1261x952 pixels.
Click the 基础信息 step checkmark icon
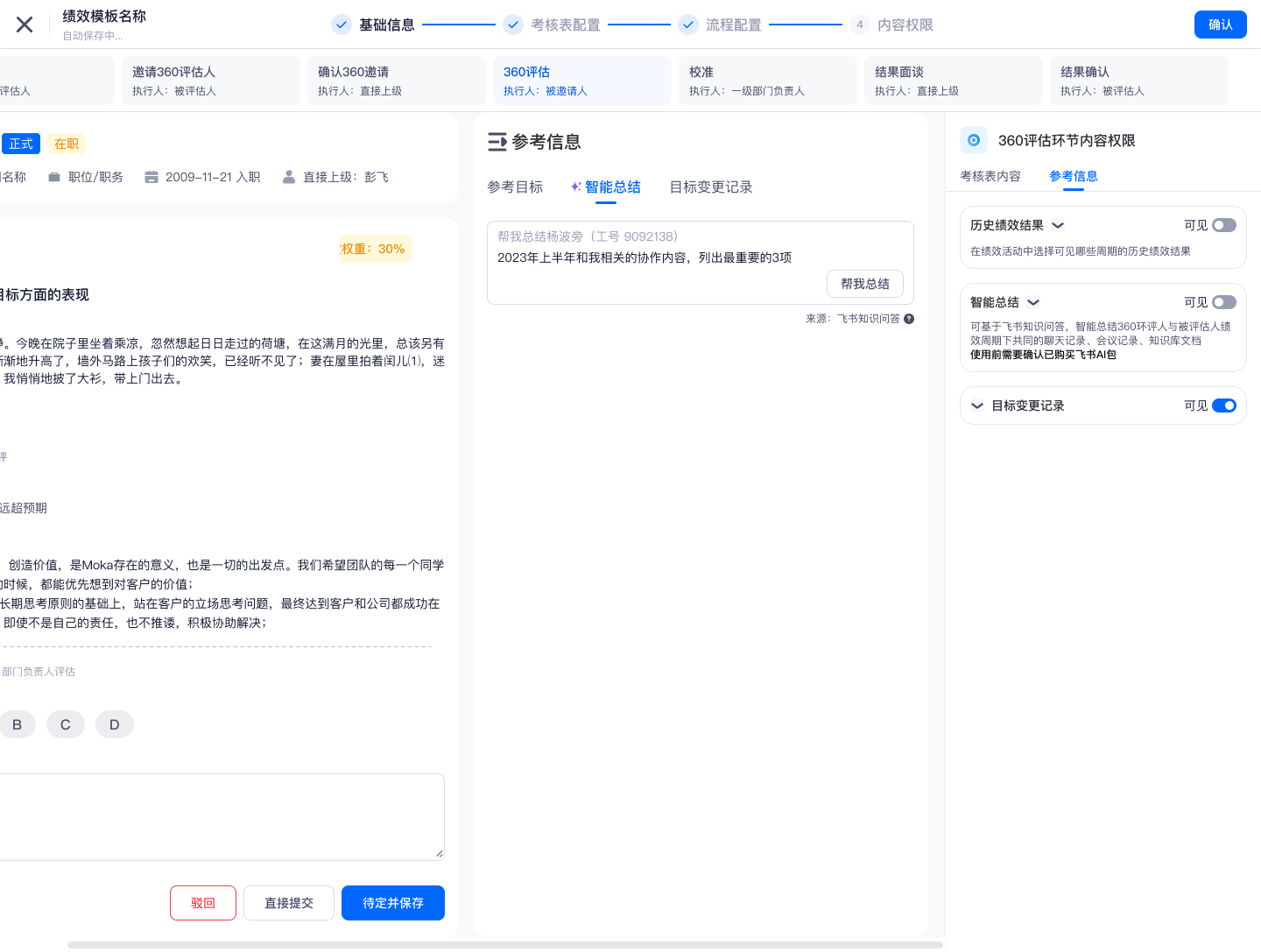click(342, 25)
